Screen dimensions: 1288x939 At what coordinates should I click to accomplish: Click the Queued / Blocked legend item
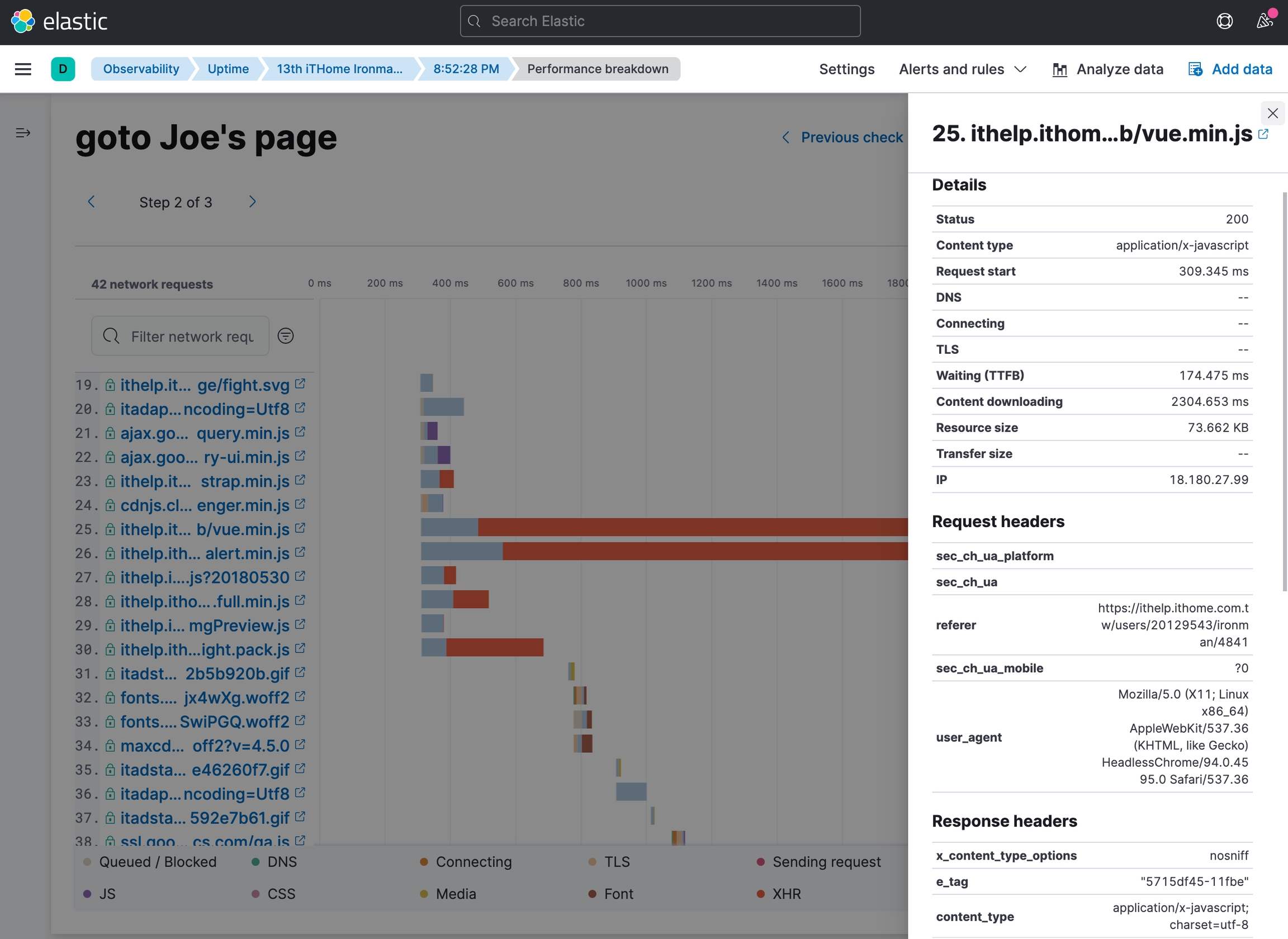point(150,862)
